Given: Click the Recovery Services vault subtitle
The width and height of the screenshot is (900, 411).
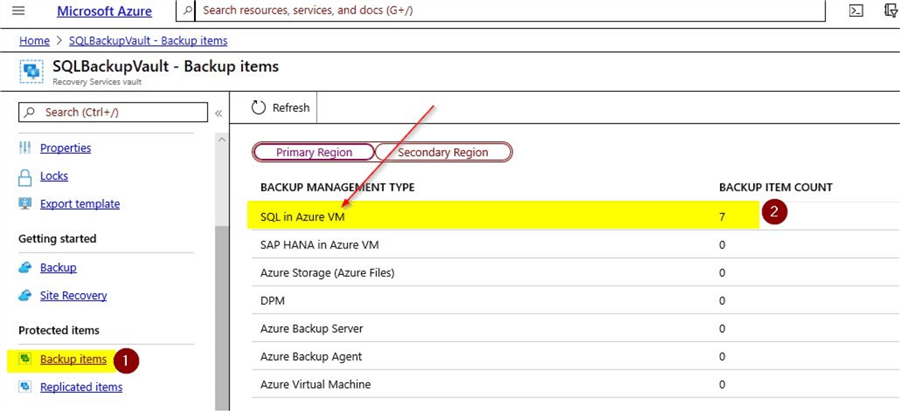Looking at the screenshot, I should tap(97, 82).
